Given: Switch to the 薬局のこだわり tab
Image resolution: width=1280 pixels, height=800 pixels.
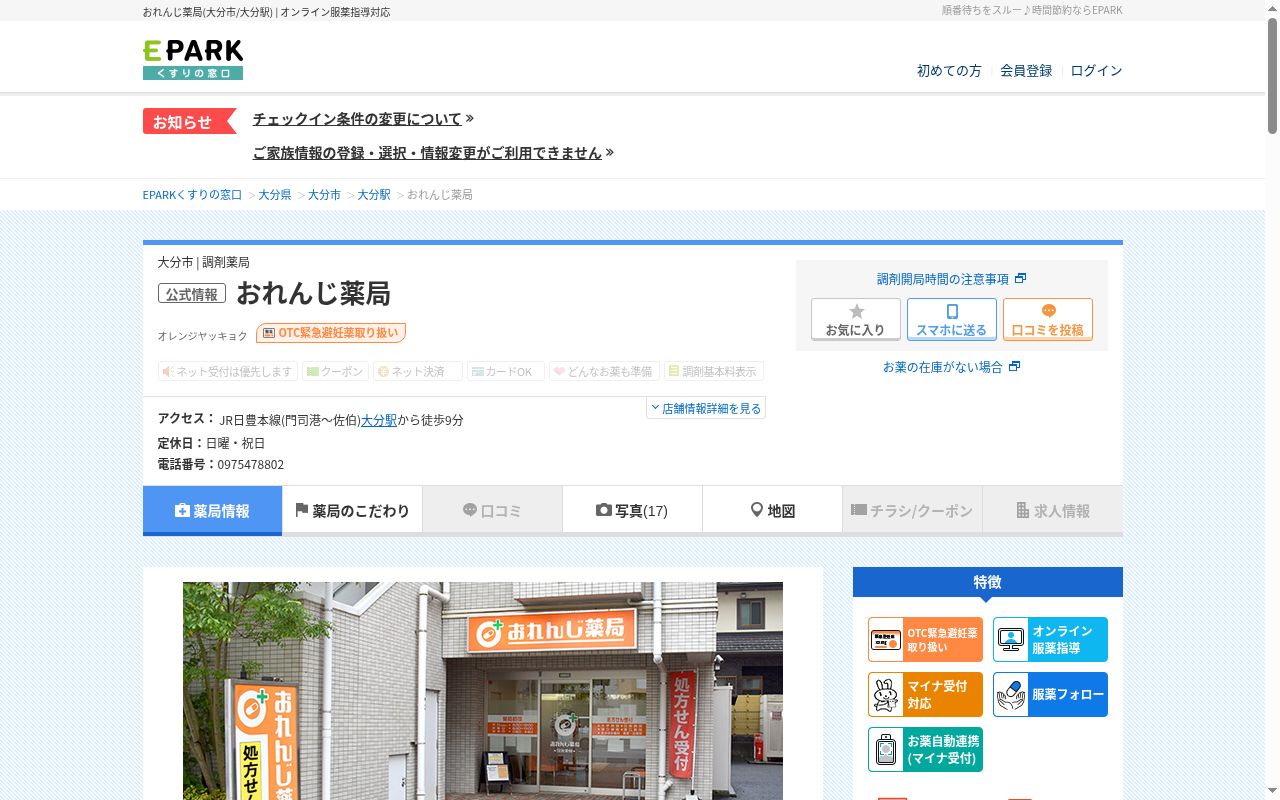Looking at the screenshot, I should tap(352, 511).
